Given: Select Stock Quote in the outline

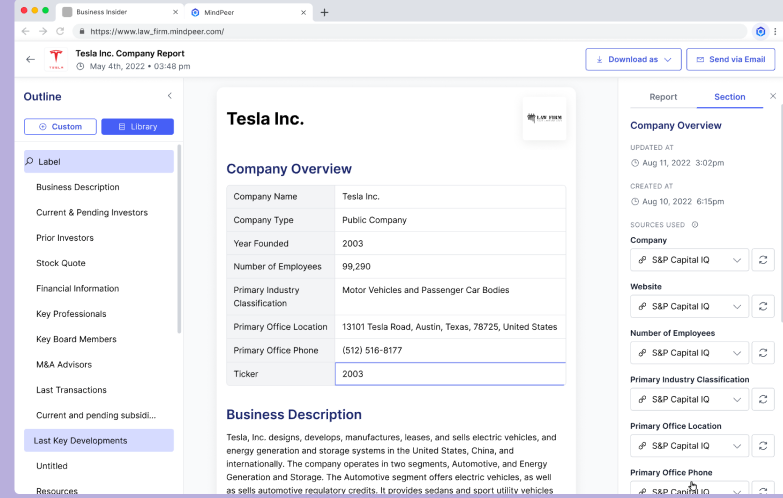Looking at the screenshot, I should click(61, 263).
